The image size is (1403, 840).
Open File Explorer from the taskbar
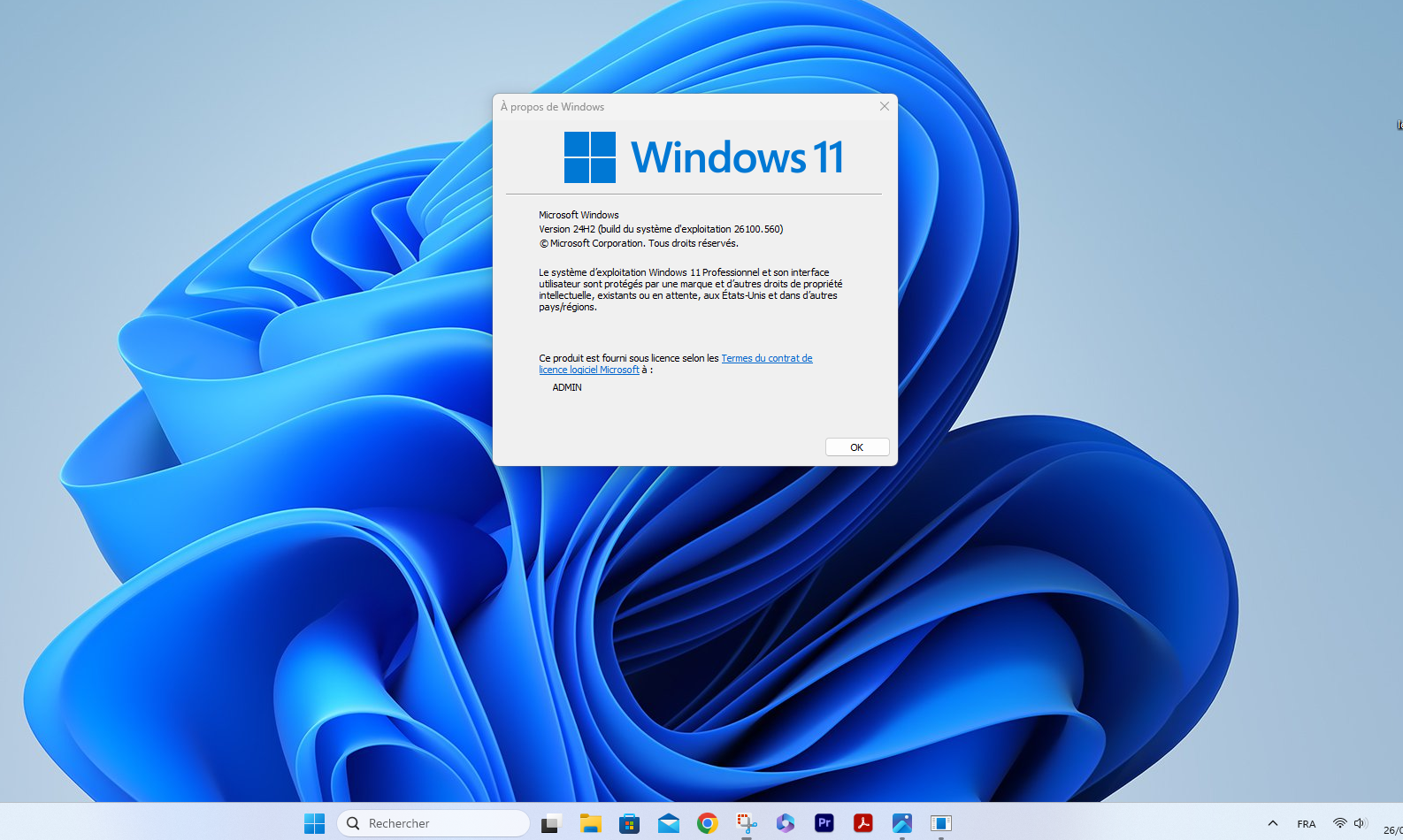[x=590, y=823]
